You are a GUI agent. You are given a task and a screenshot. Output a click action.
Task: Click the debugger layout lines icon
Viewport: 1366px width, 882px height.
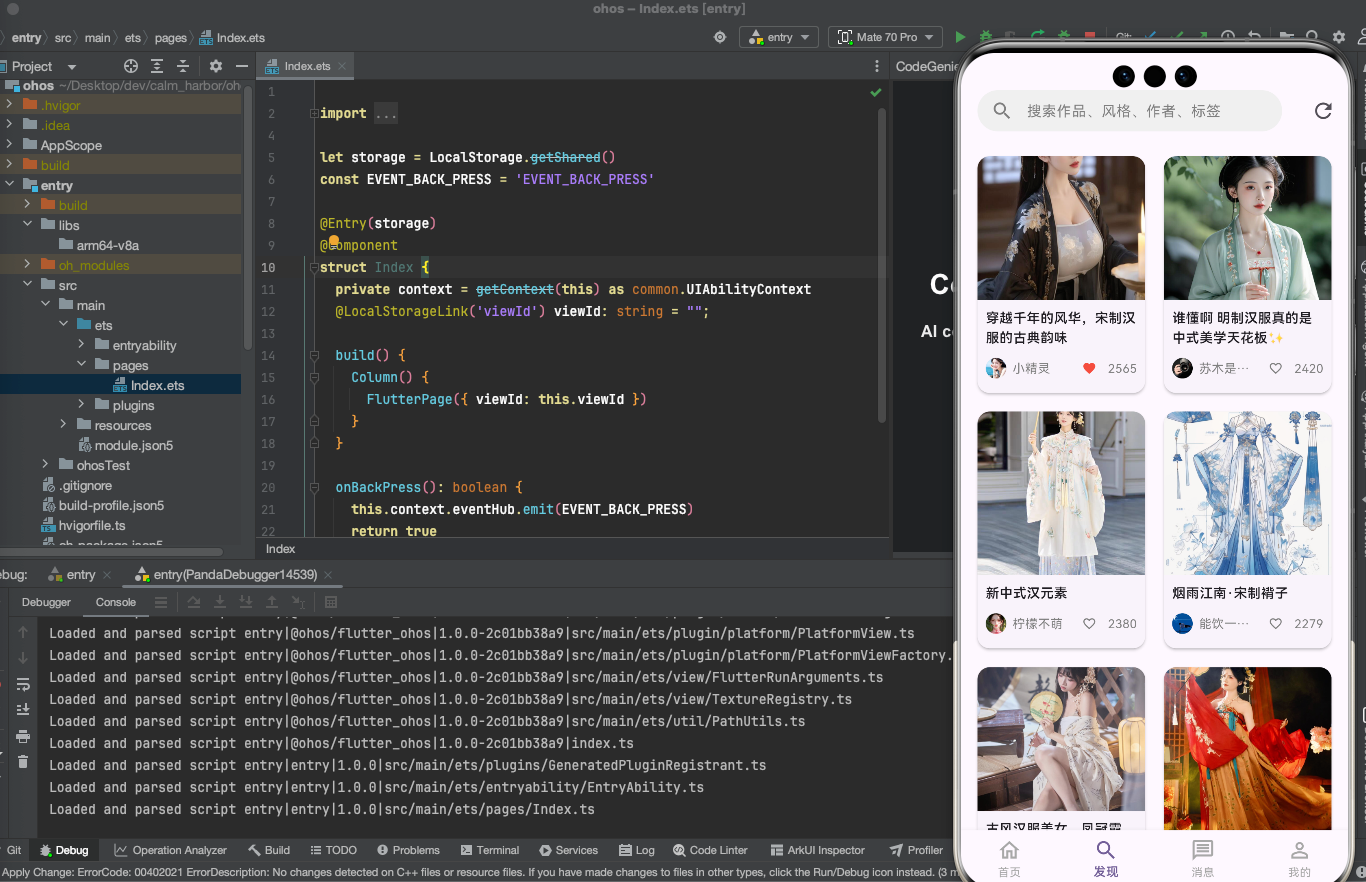coord(160,602)
